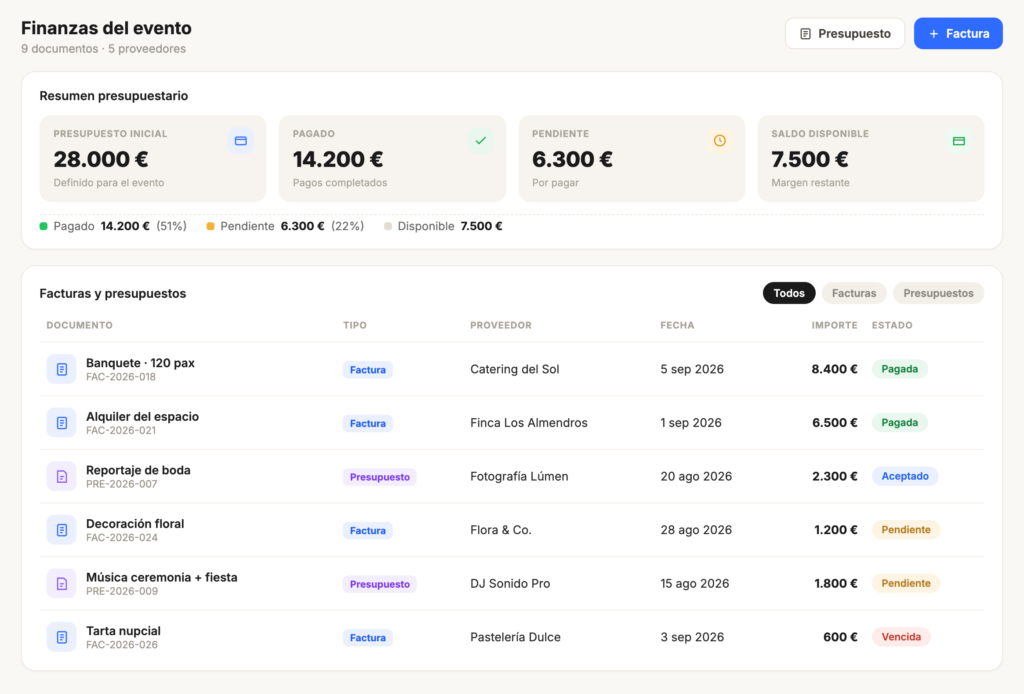The image size is (1024, 694).
Task: Click date 20 ago 2026
Action: (x=696, y=476)
